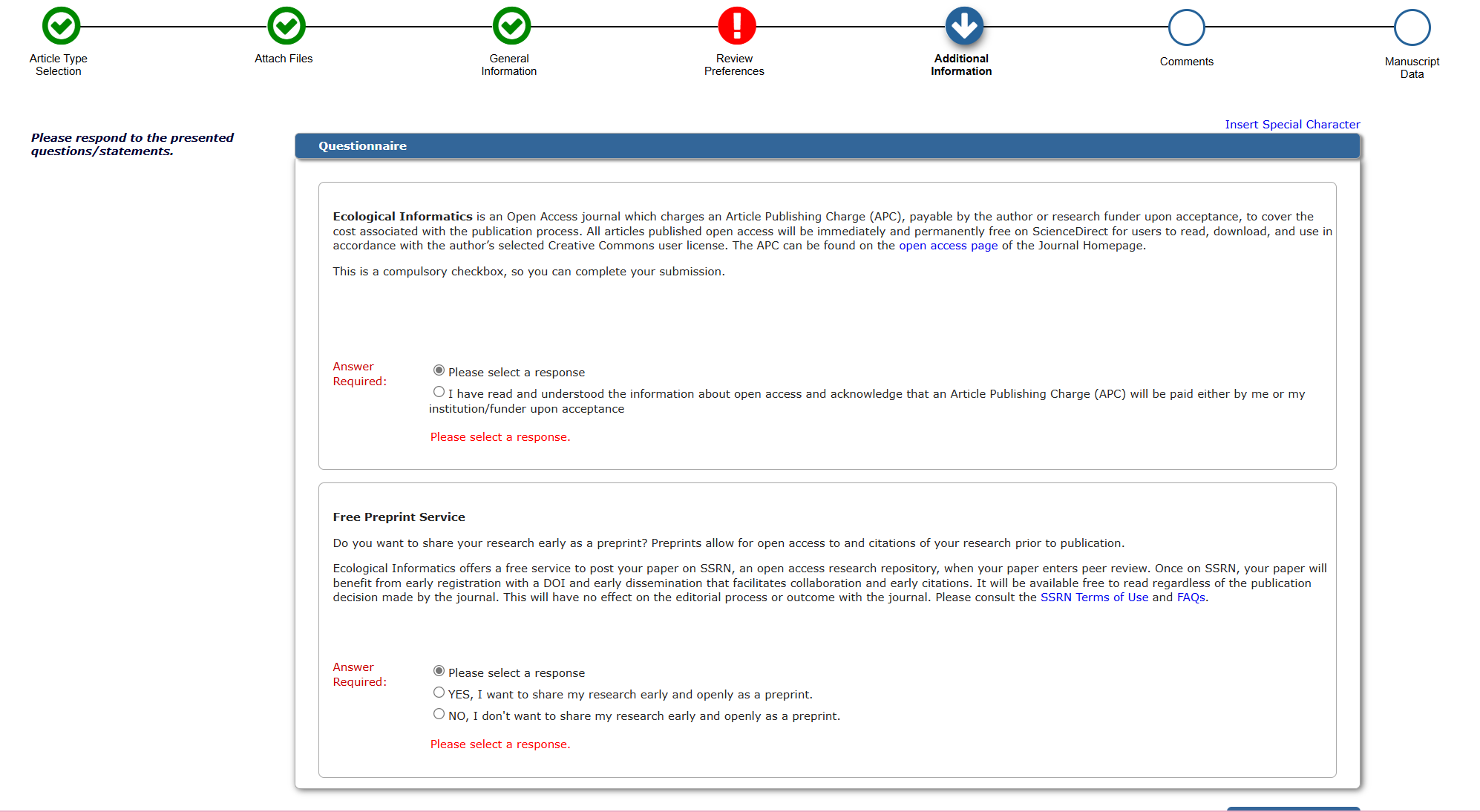The image size is (1480, 812).
Task: Open the SSRN Terms of Use link
Action: (1093, 597)
